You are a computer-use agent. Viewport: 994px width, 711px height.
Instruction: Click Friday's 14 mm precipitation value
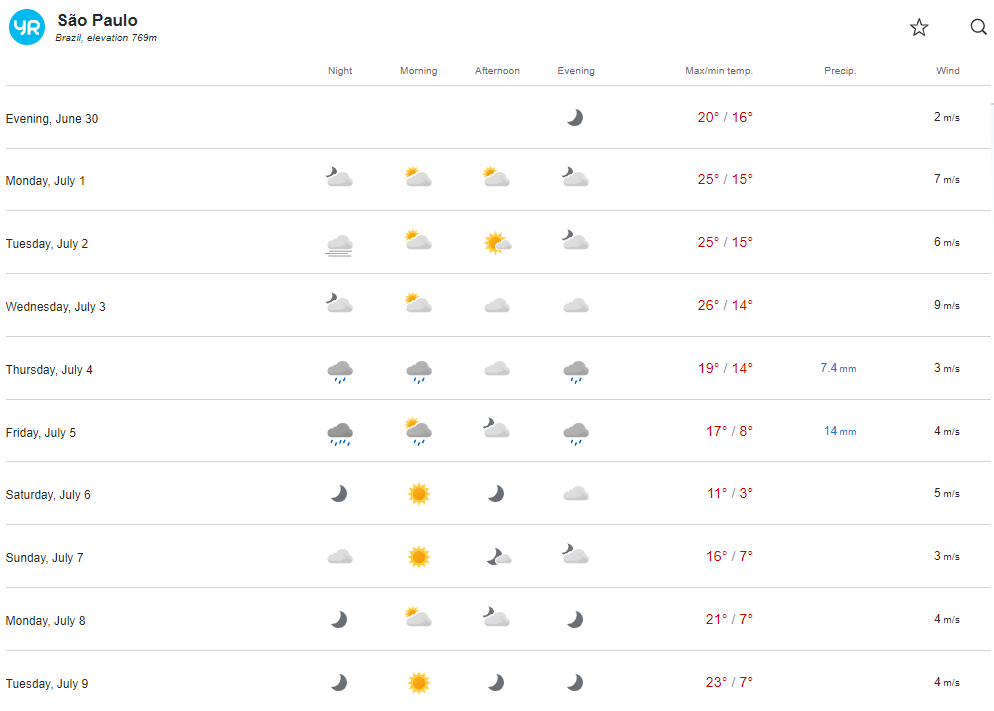[x=840, y=431]
